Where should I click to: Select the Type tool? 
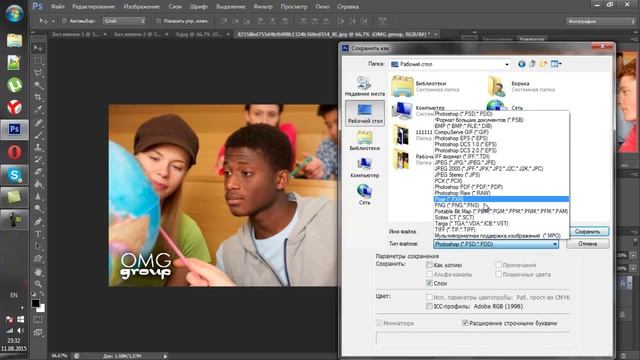click(x=38, y=234)
